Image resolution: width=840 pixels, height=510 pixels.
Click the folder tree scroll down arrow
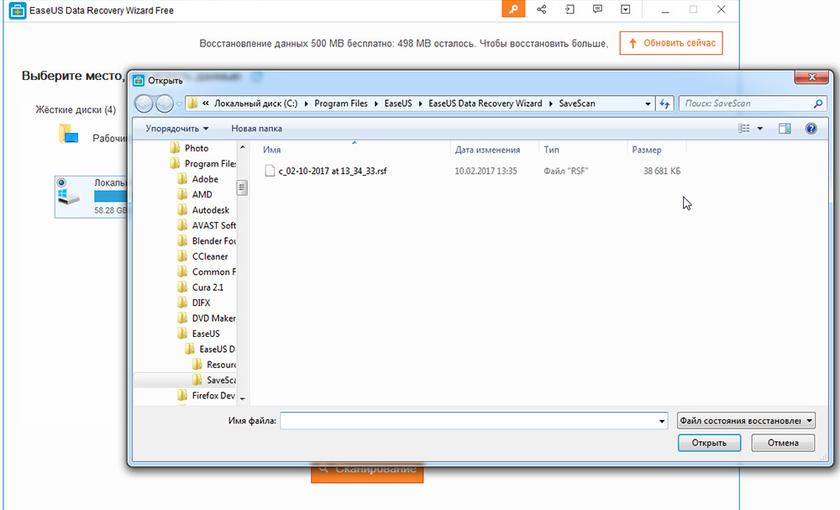coord(242,399)
